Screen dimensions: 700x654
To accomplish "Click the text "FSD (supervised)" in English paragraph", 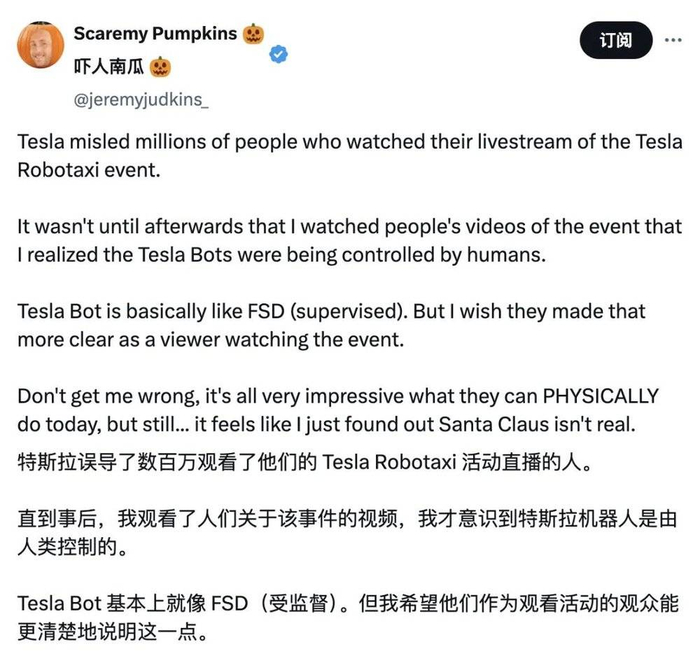I will (313, 312).
